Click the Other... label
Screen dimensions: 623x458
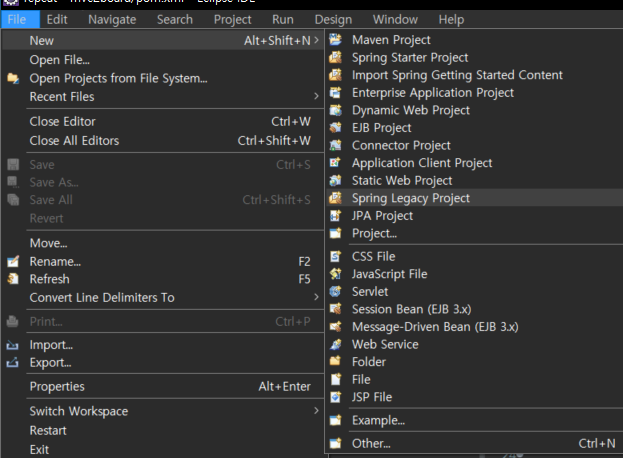click(371, 443)
